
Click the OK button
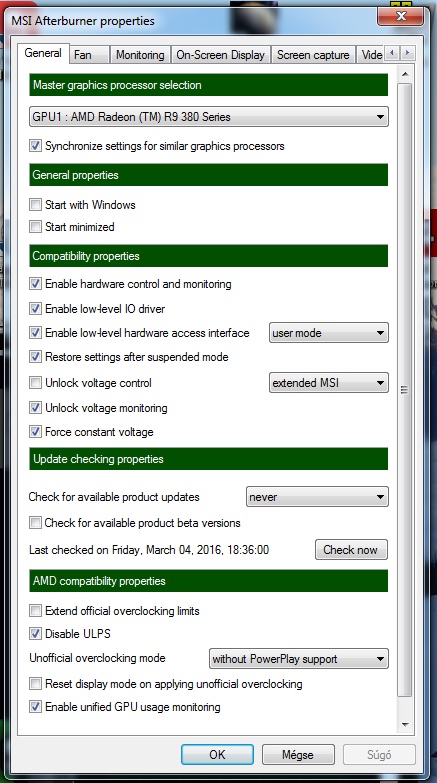click(x=217, y=754)
